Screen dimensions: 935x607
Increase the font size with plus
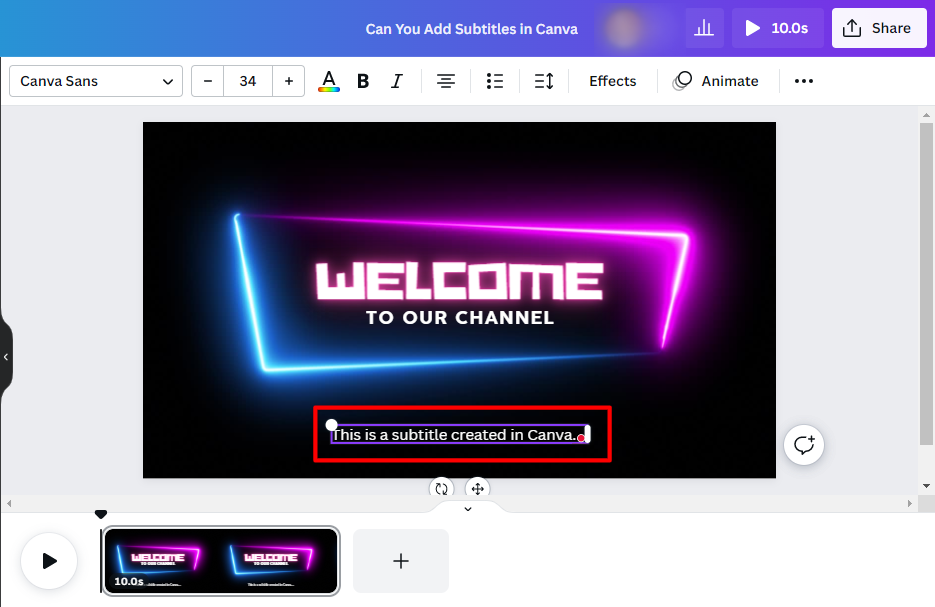288,81
